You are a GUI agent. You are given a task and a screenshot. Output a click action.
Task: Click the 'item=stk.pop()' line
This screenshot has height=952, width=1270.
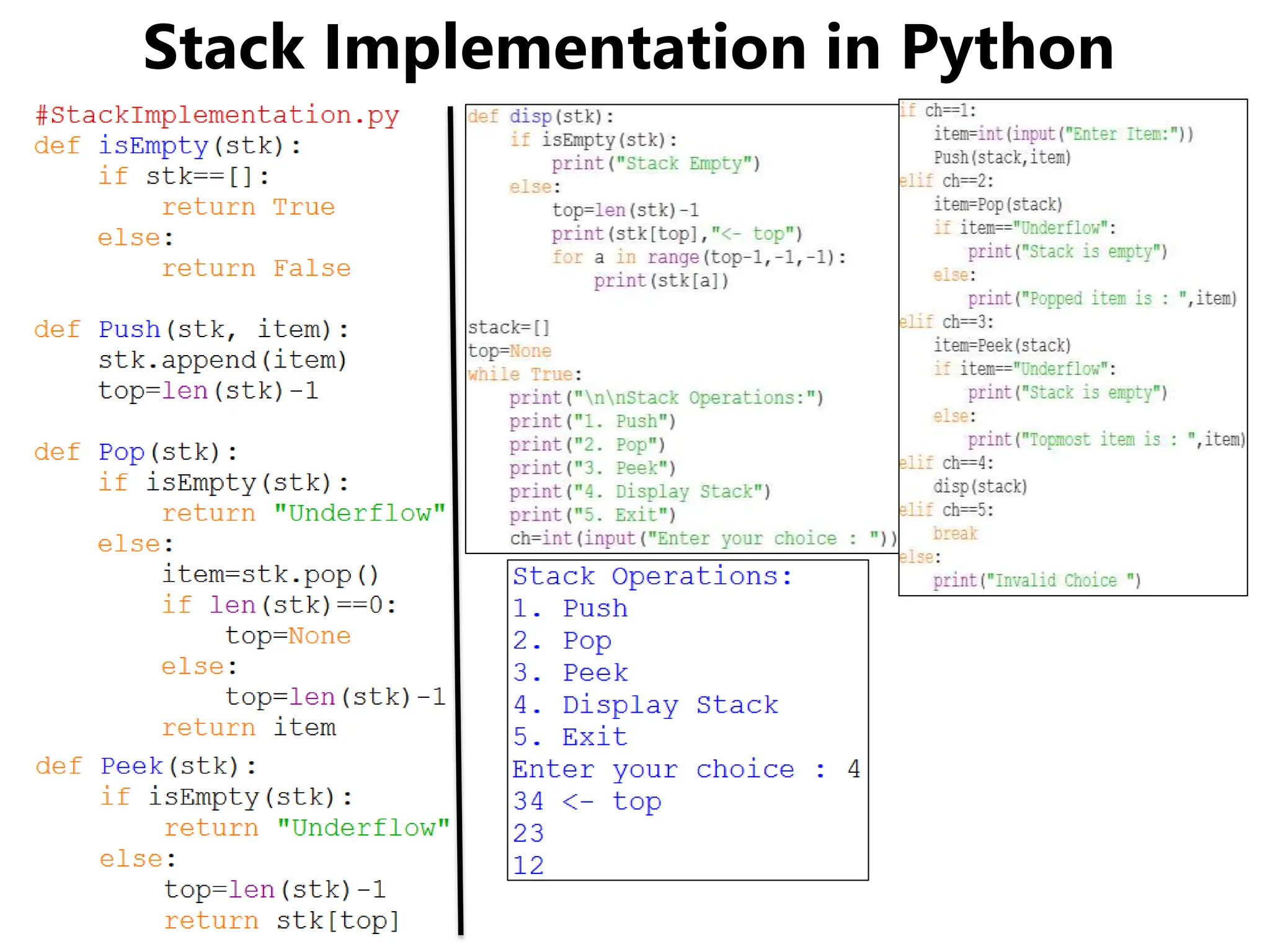tap(270, 575)
